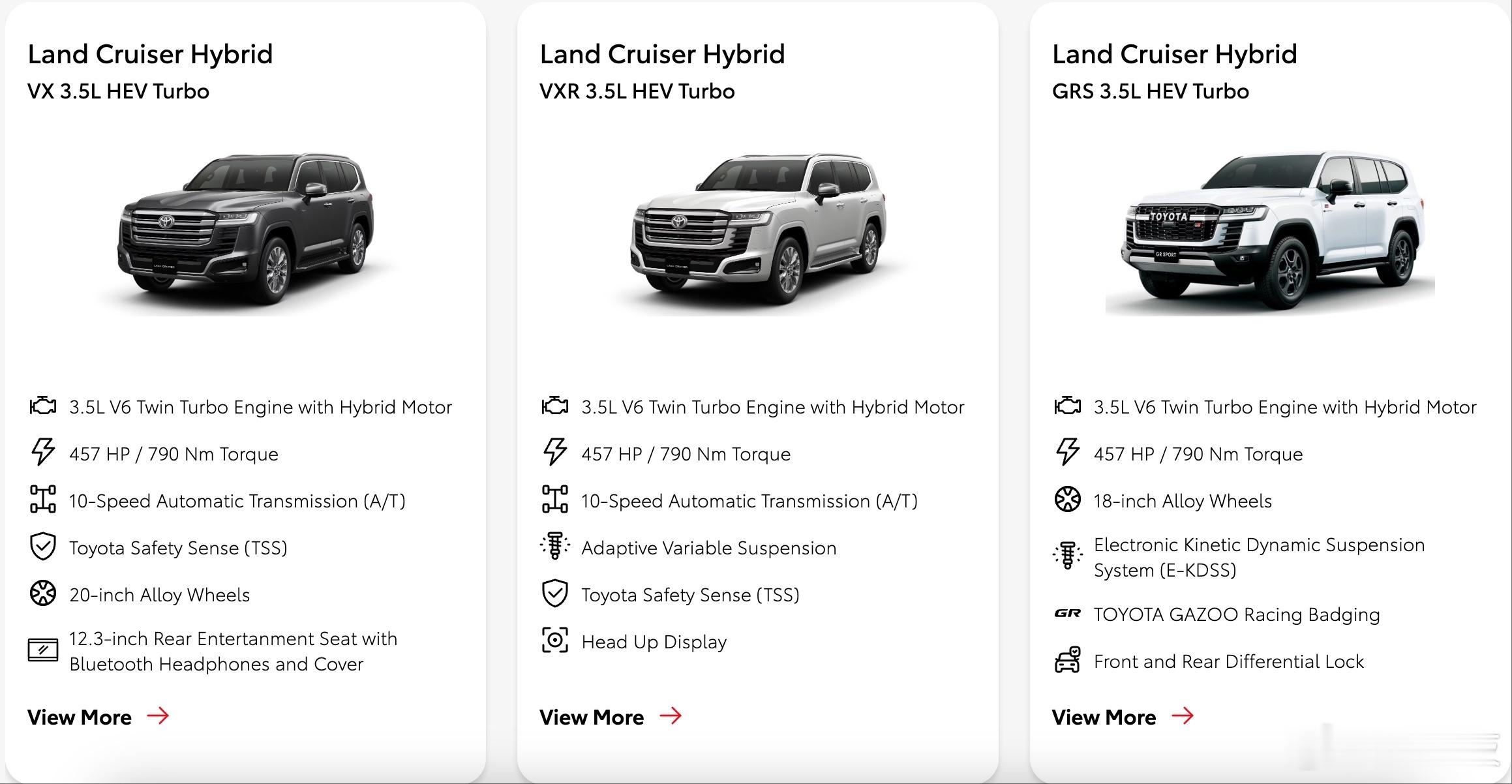Click the Adaptive Variable Suspension icon on VXR

[x=555, y=546]
